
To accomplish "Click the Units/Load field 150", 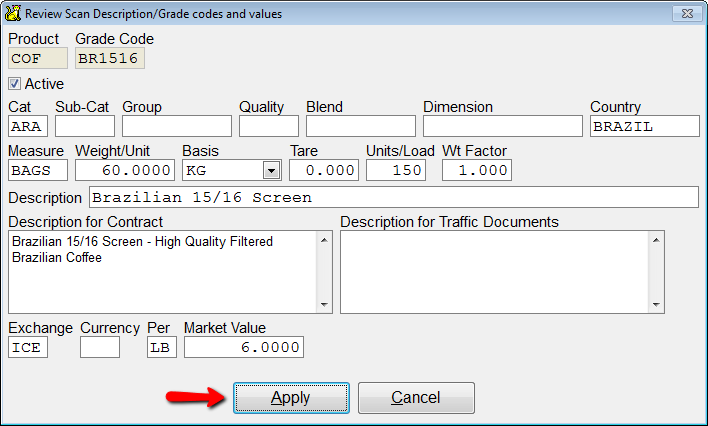I will pos(396,170).
